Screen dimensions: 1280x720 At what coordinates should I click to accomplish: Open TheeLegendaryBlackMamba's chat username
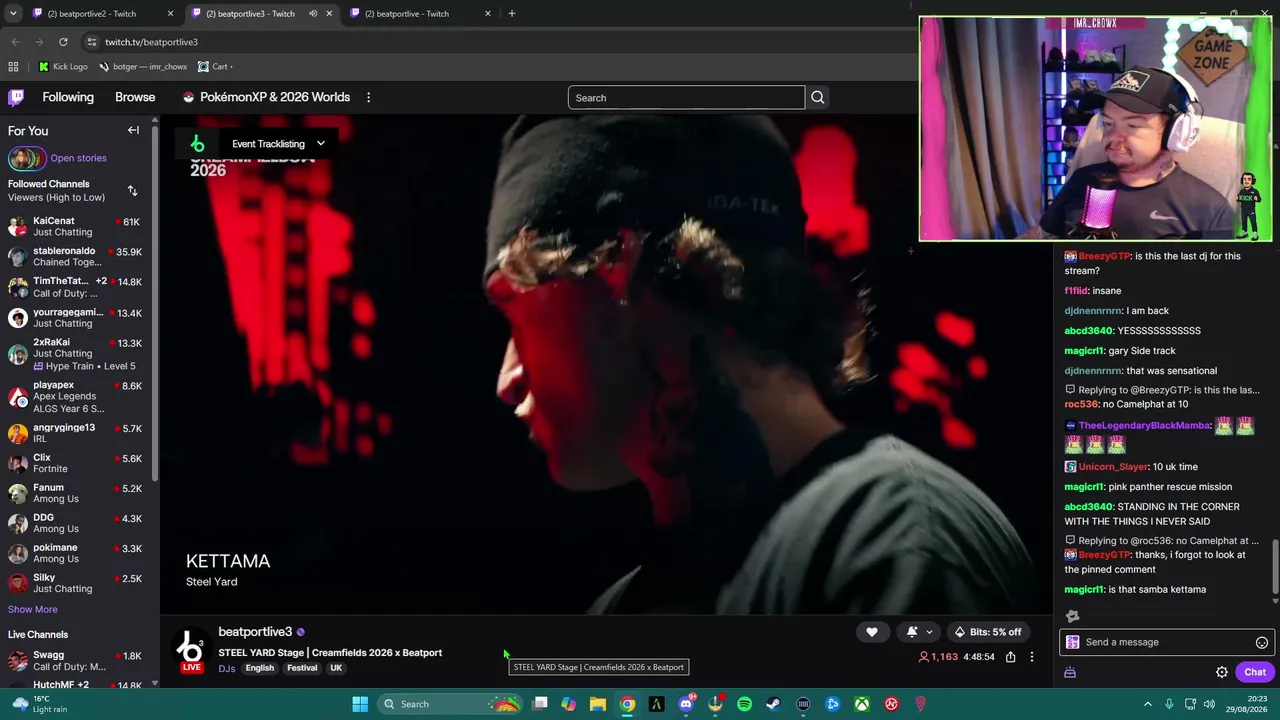(x=1144, y=426)
